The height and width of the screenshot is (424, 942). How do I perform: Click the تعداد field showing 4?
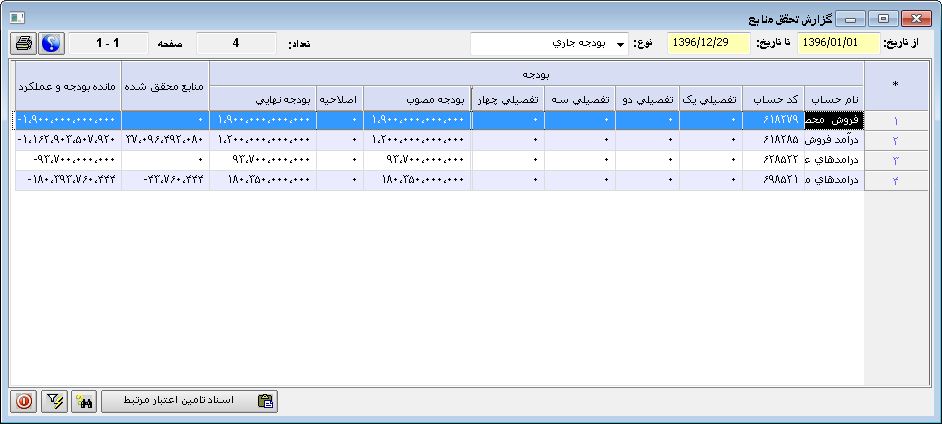coord(236,44)
